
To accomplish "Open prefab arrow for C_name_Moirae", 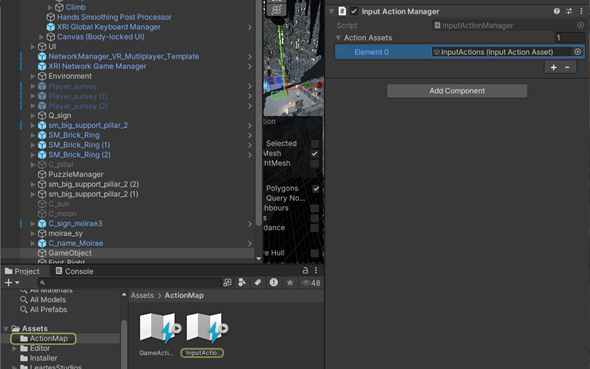I will pyautogui.click(x=250, y=243).
